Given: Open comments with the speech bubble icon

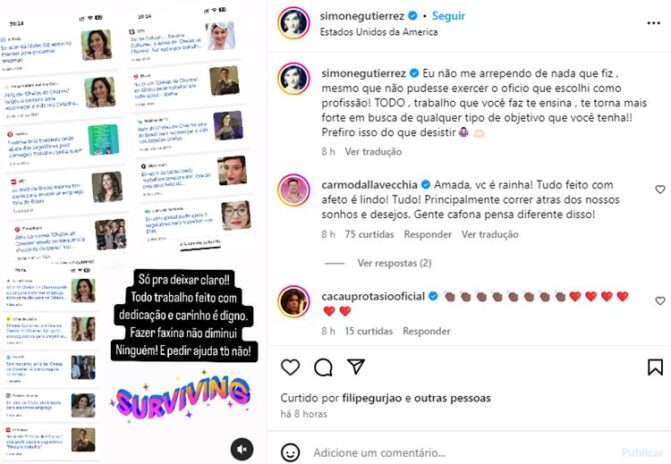Looking at the screenshot, I should (323, 367).
